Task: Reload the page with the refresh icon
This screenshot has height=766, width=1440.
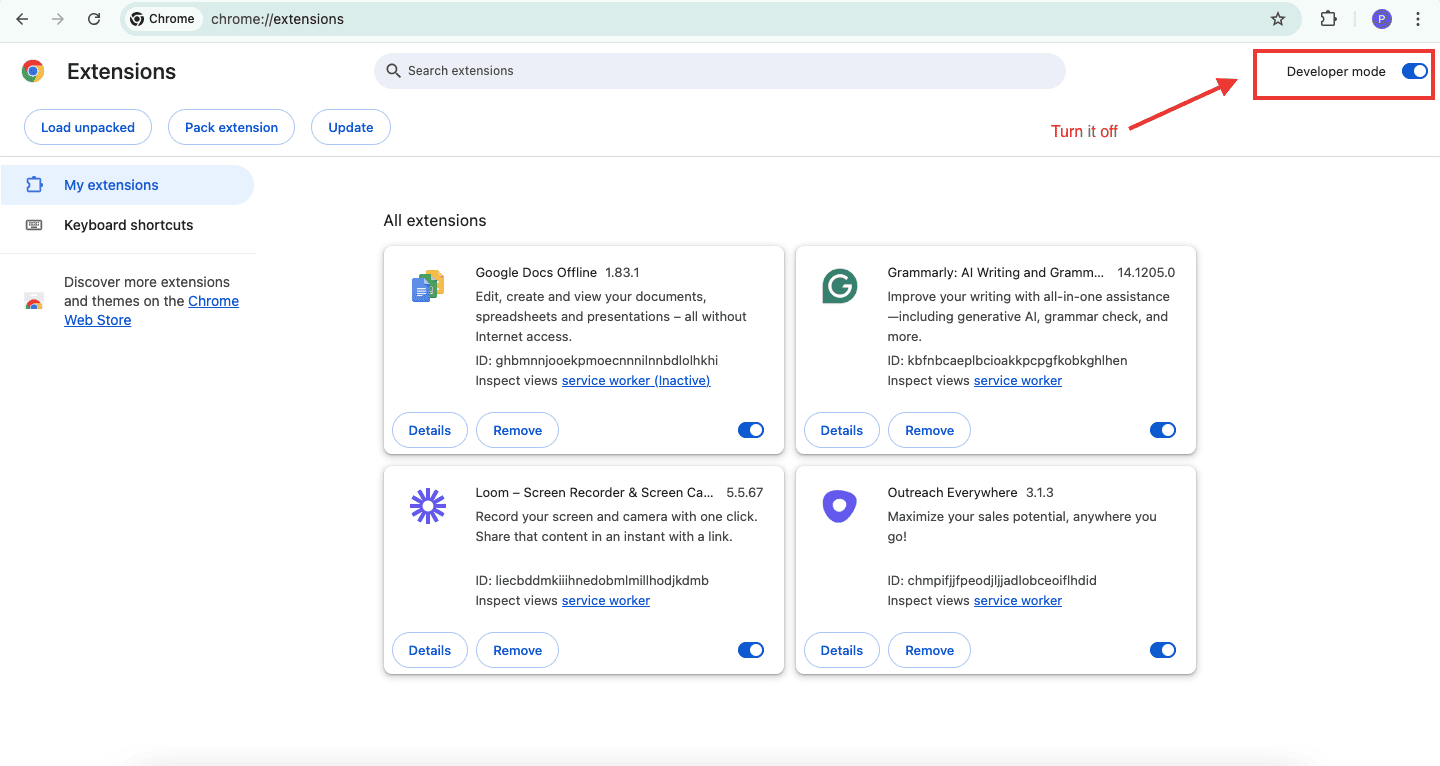Action: 94,19
